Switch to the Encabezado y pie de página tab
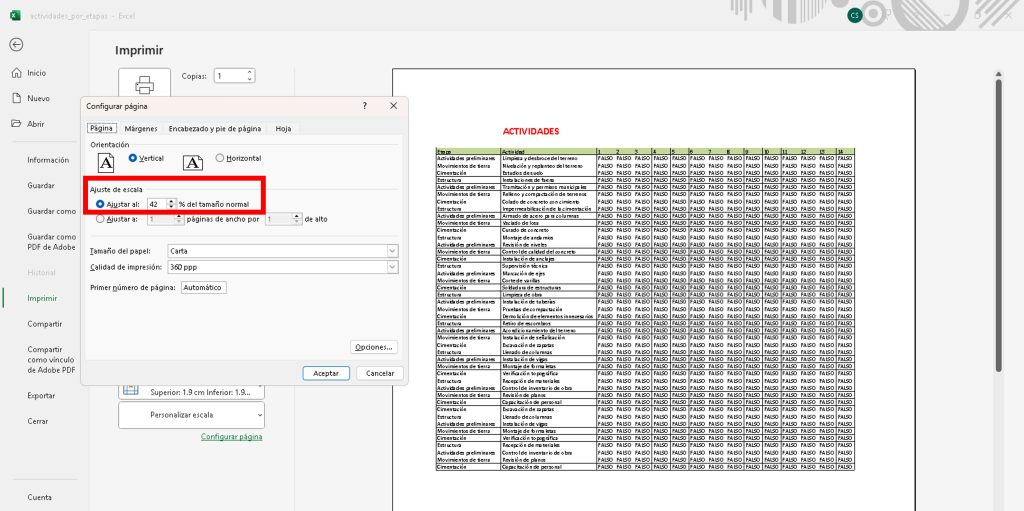This screenshot has width=1024, height=511. [x=214, y=128]
